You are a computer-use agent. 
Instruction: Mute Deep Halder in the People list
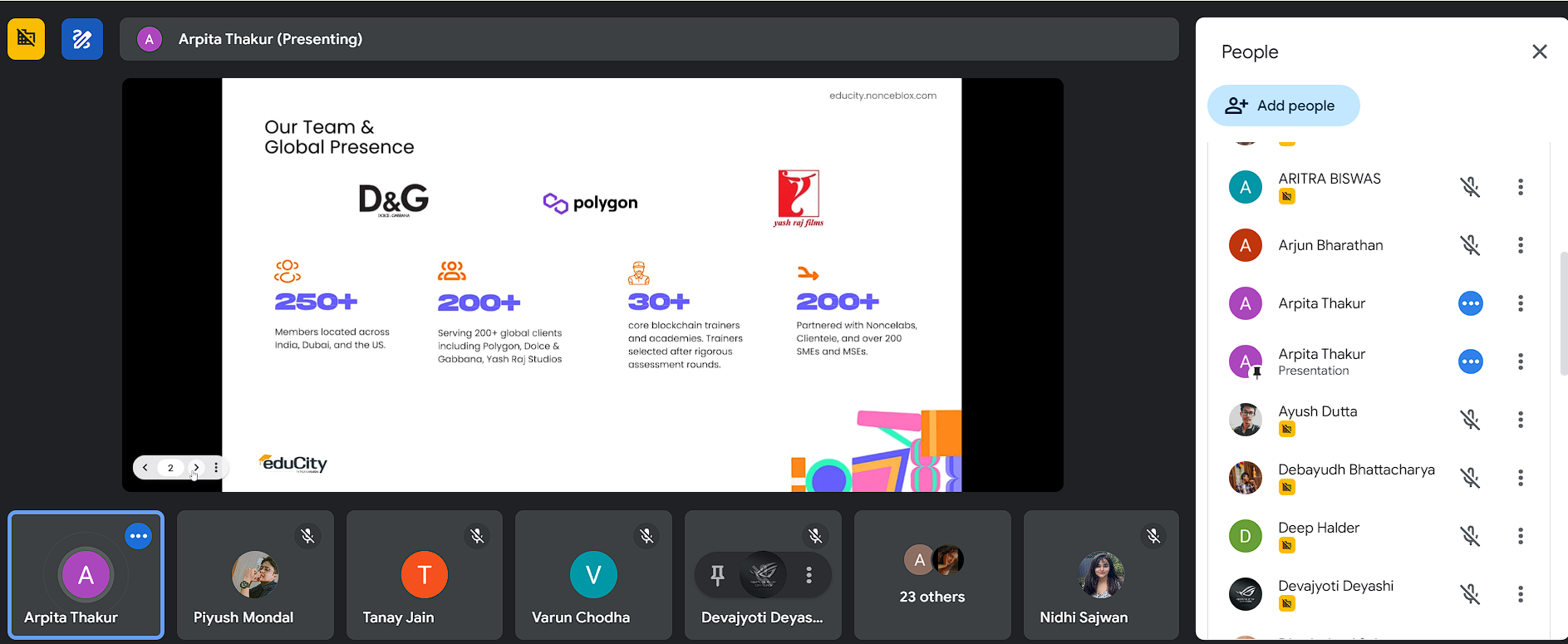point(1471,536)
